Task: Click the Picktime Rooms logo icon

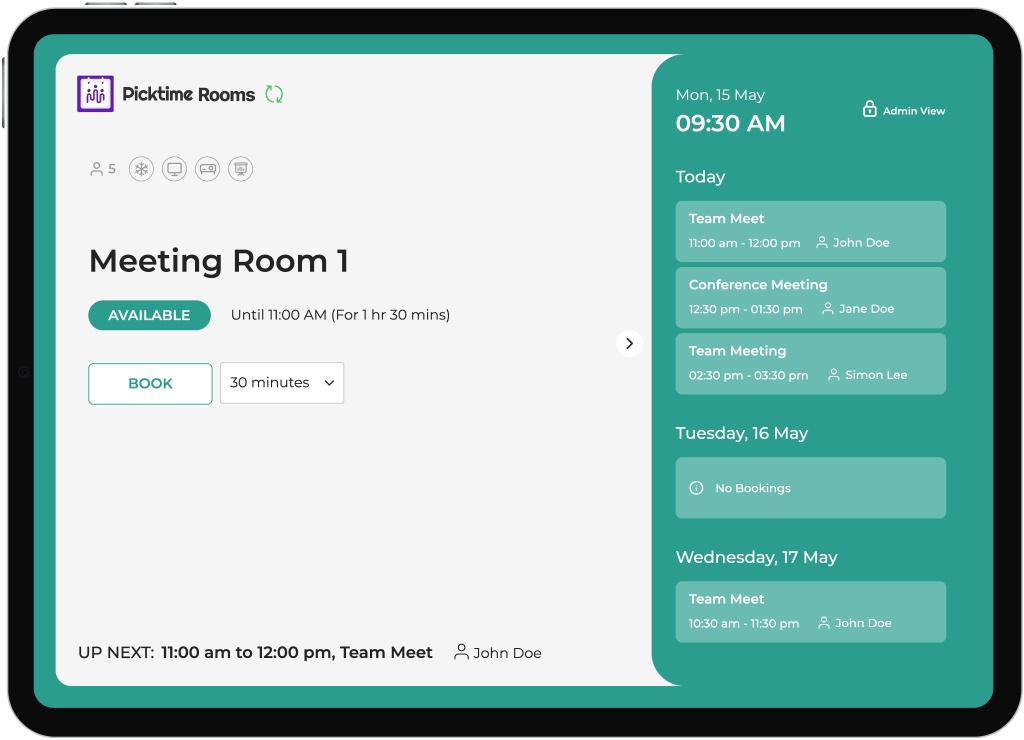Action: [95, 94]
